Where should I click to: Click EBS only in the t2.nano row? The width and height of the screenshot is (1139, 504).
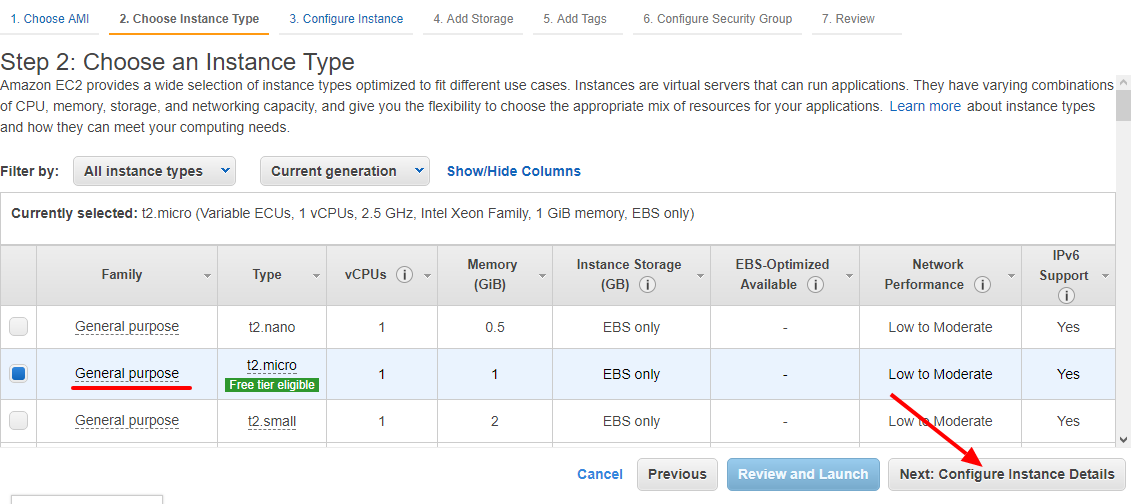[x=631, y=328]
